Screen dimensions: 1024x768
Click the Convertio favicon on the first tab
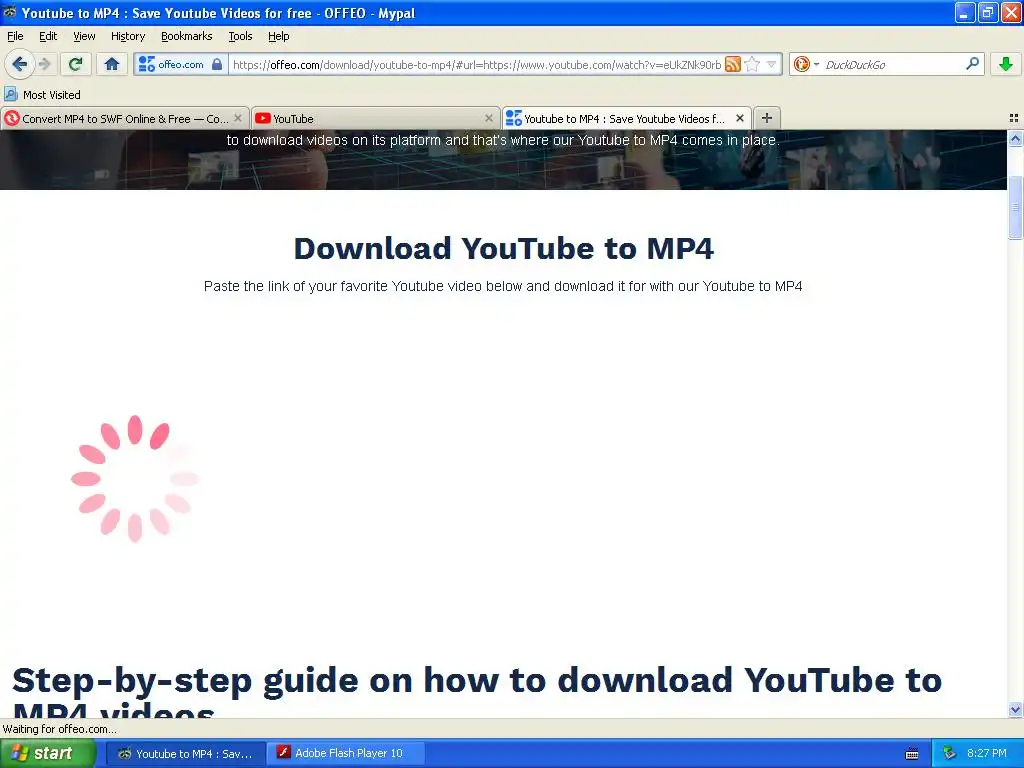12,118
